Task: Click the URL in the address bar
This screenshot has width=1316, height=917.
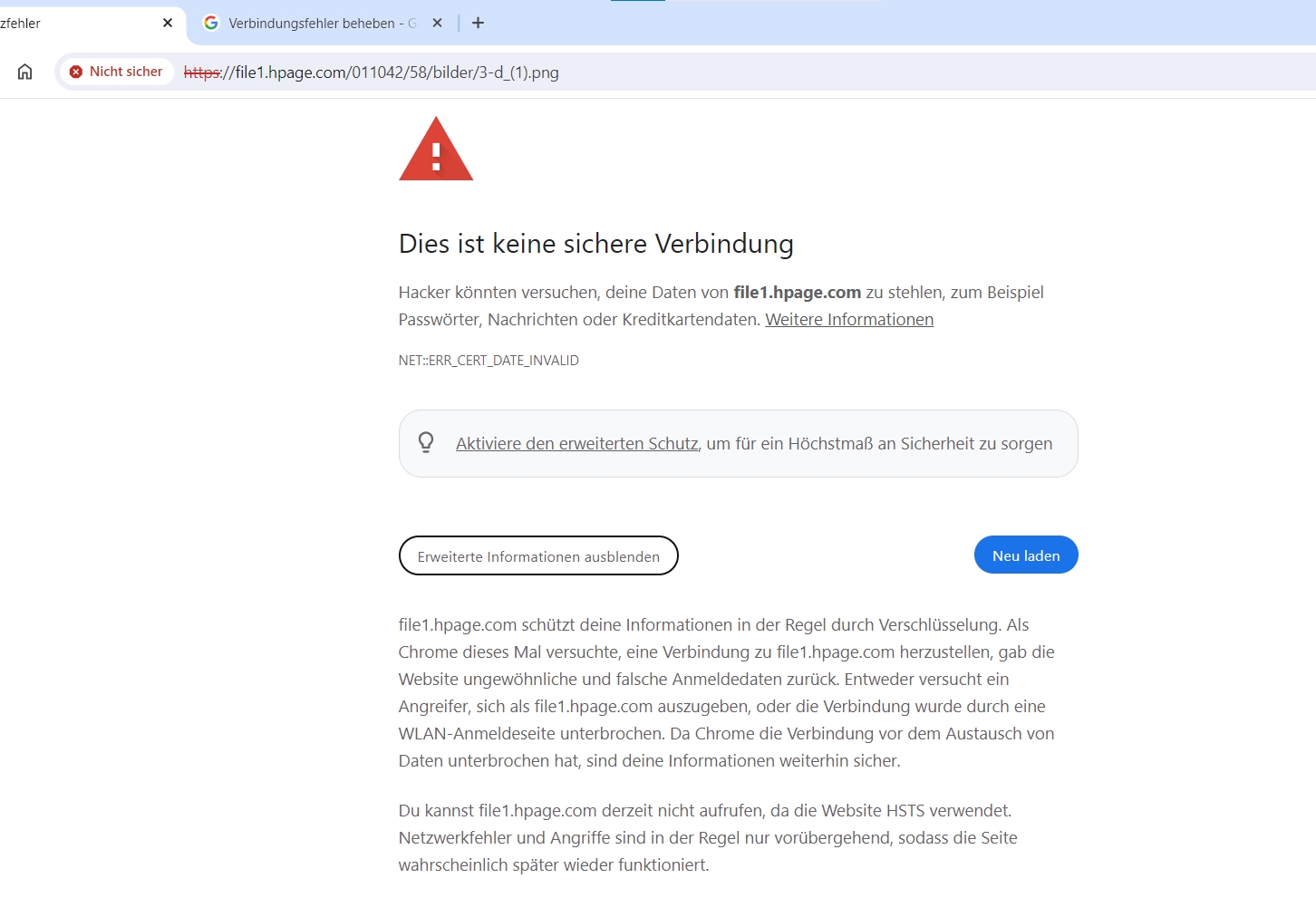Action: 372,72
